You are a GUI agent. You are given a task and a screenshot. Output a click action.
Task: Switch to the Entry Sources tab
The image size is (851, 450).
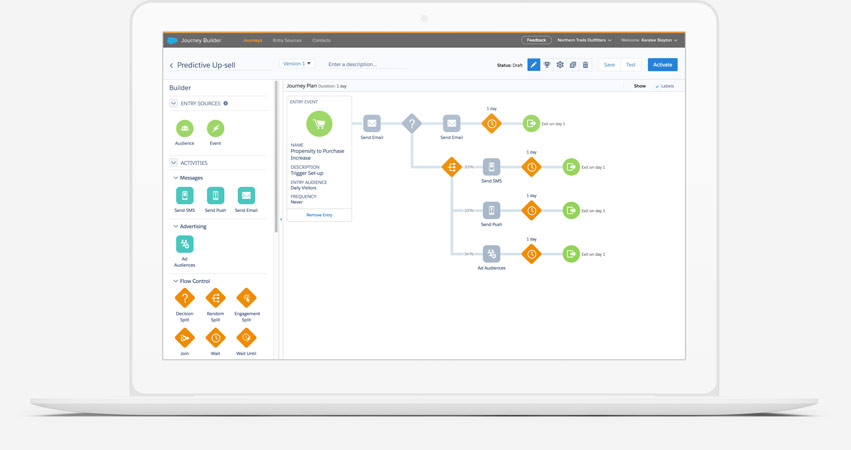tap(287, 40)
